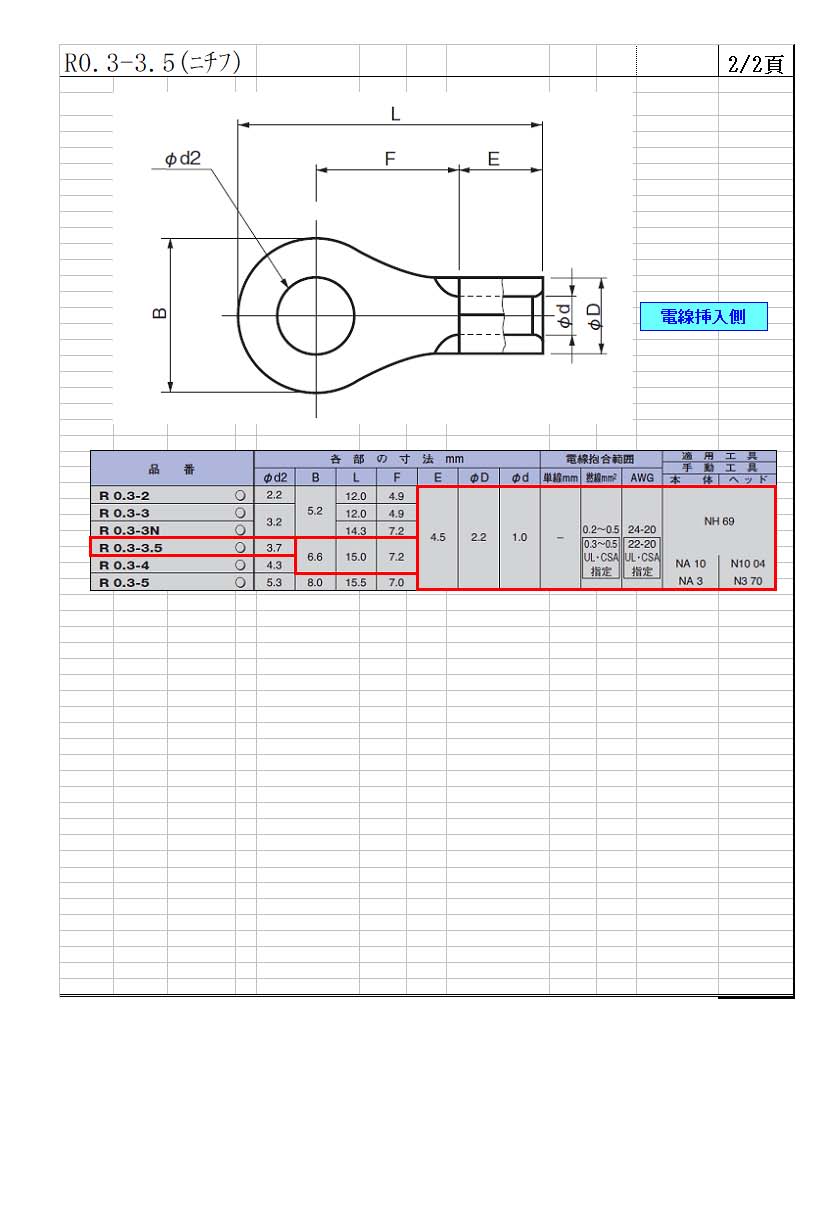Viewport: 827px width, 1205px height.
Task: Select the E value 4.5
Action: 437,537
